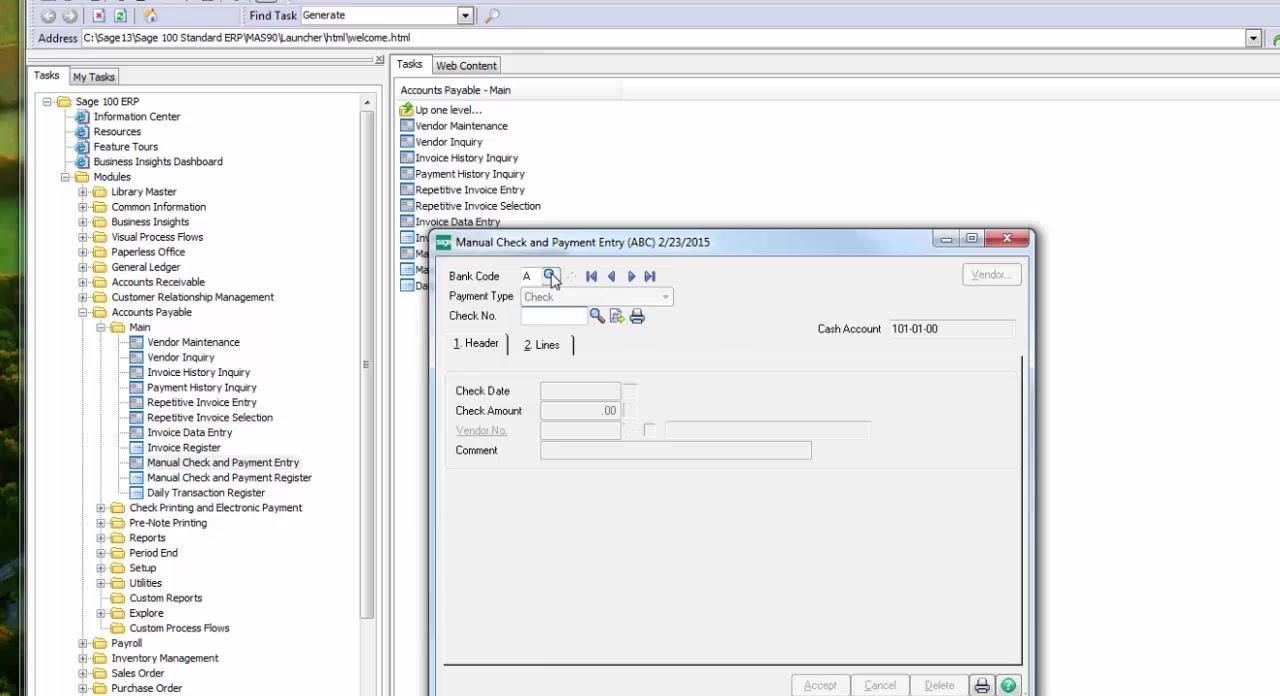
Task: Click the Vendor... button in the dialog
Action: (992, 275)
